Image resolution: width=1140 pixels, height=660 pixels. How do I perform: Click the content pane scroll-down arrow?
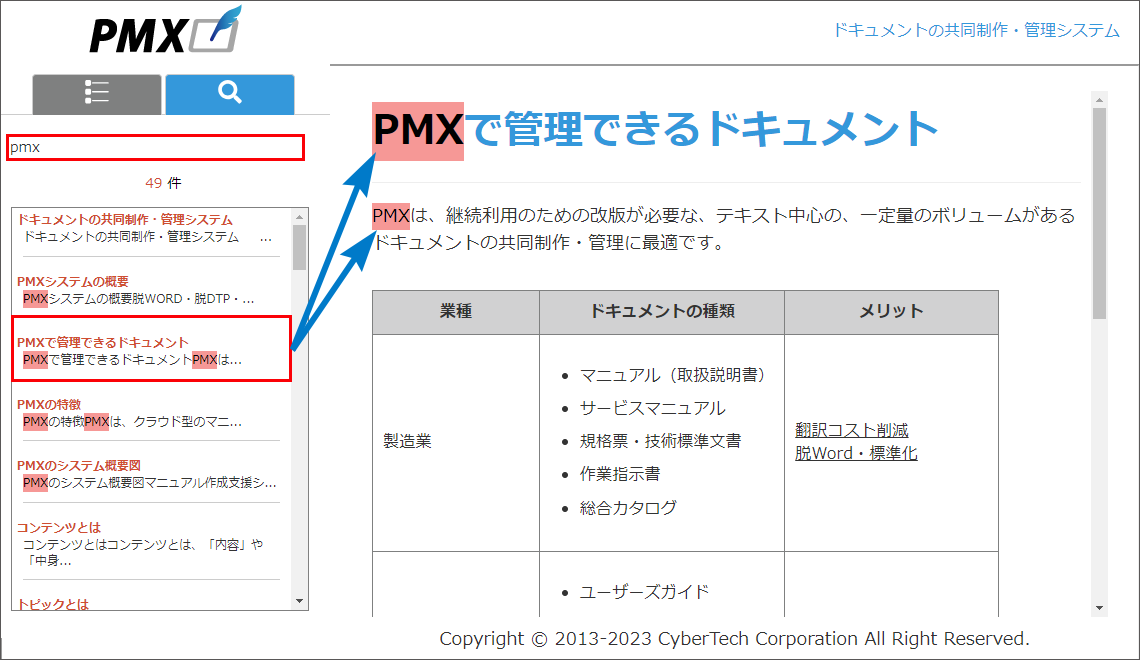click(x=1099, y=608)
